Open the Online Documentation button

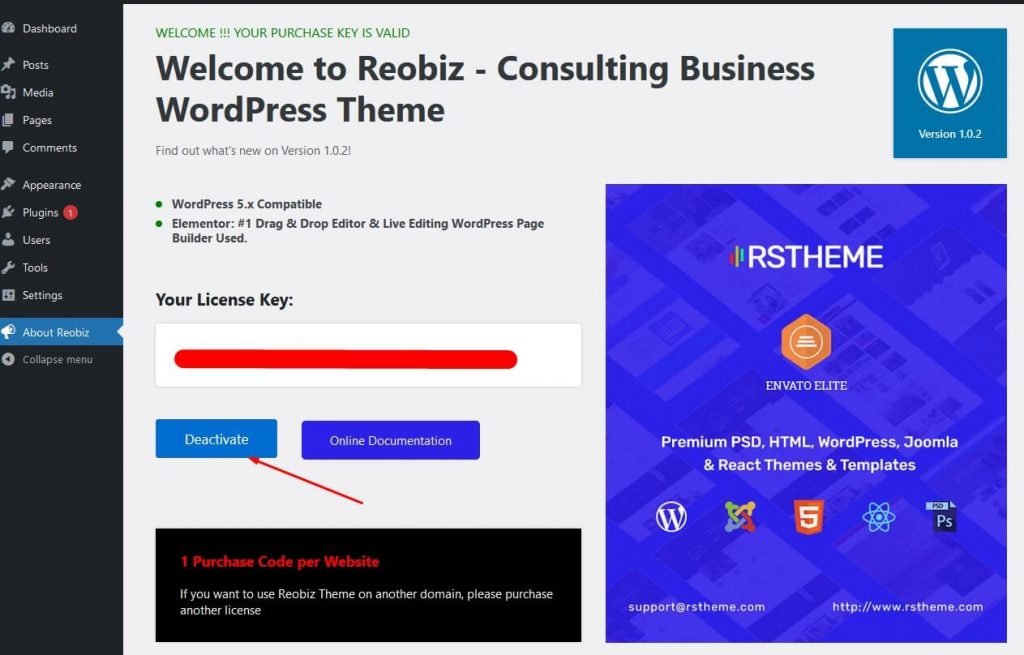(391, 440)
